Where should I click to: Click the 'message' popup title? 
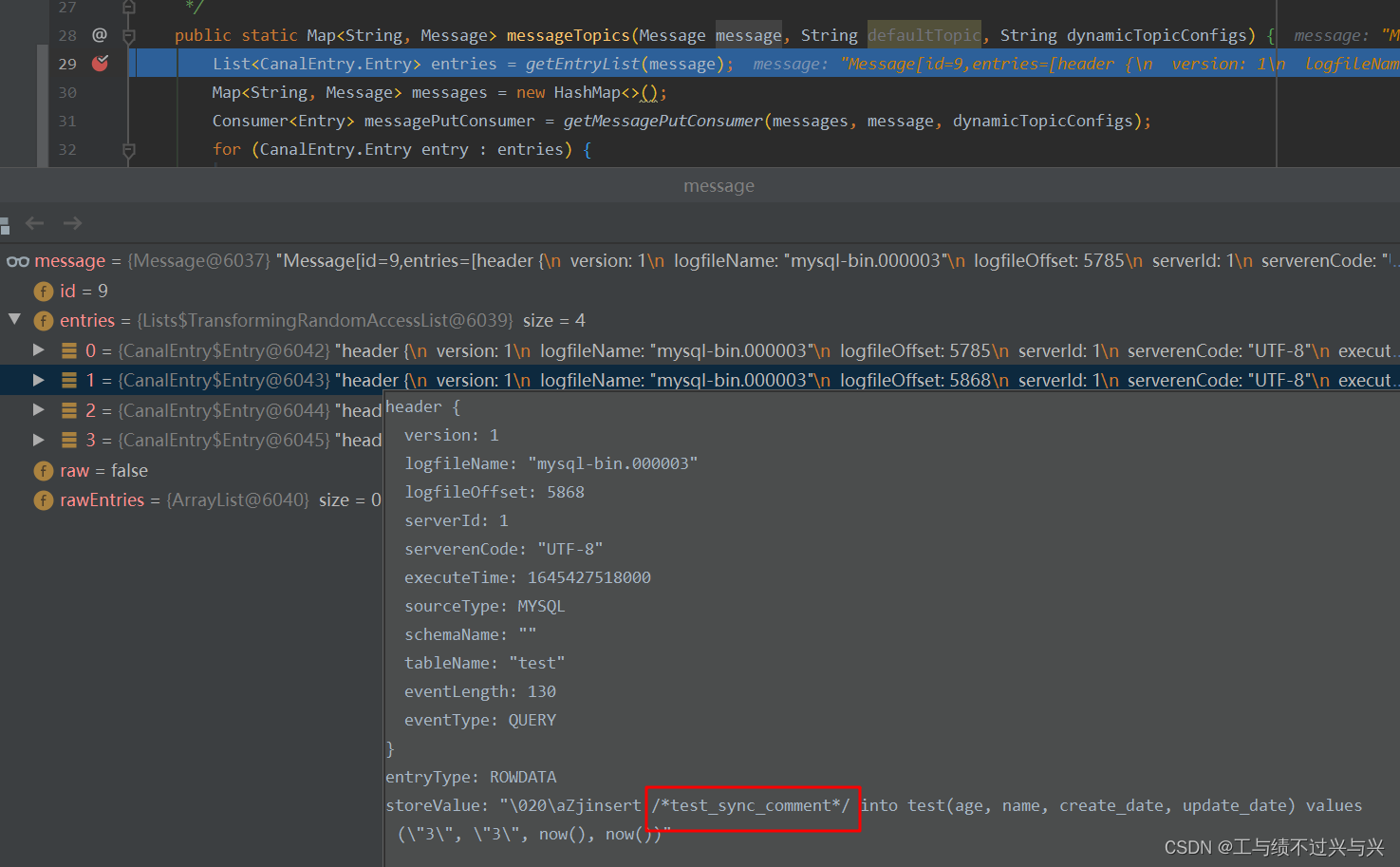(x=719, y=186)
